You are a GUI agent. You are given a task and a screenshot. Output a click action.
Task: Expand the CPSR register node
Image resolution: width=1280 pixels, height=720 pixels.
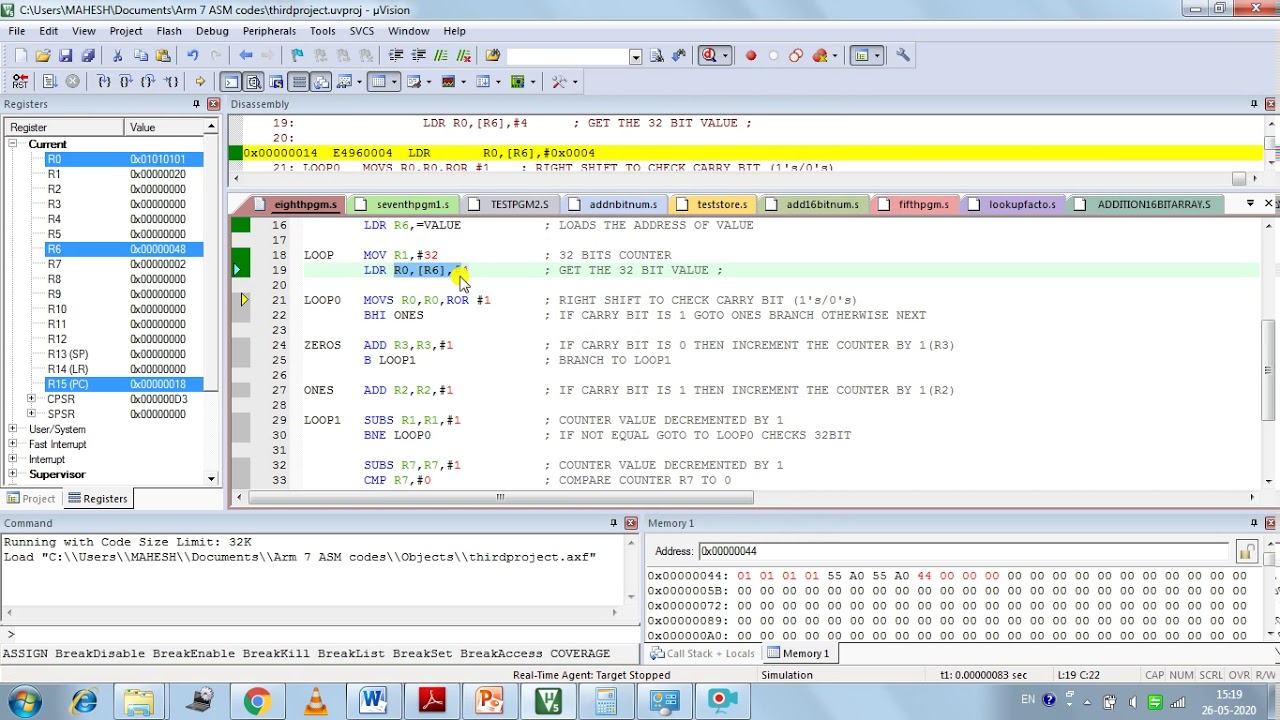[31, 399]
